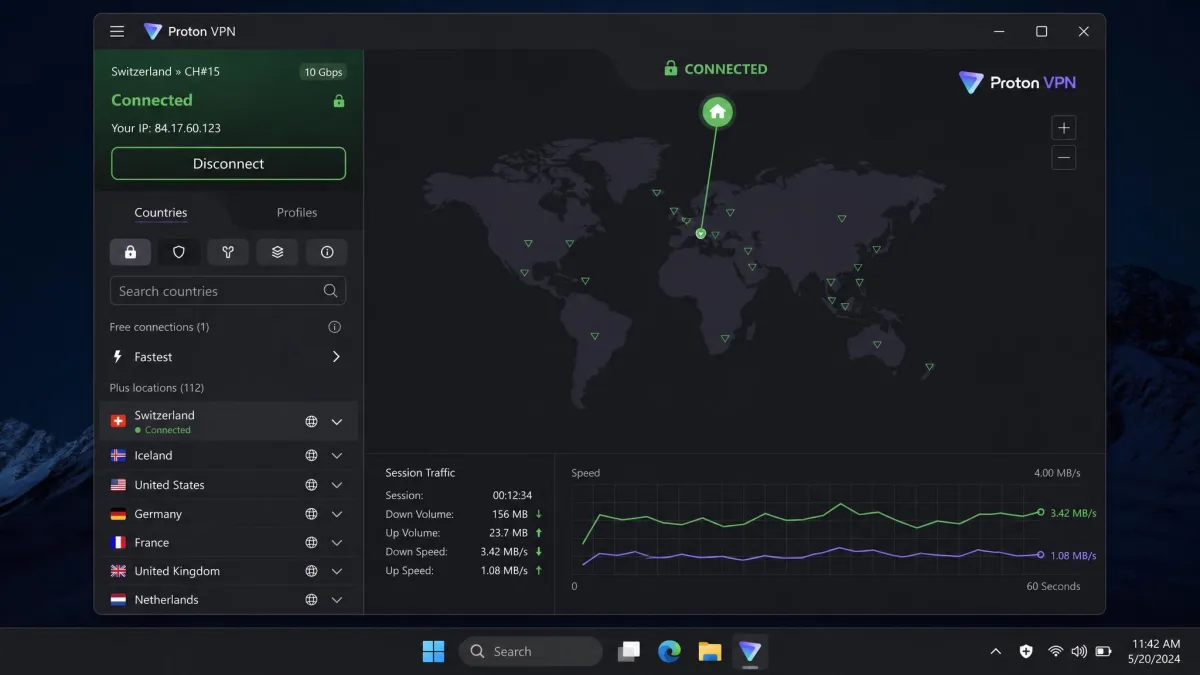Image resolution: width=1200 pixels, height=675 pixels.
Task: Open the hamburger menu in Proton VPN
Action: coord(117,31)
